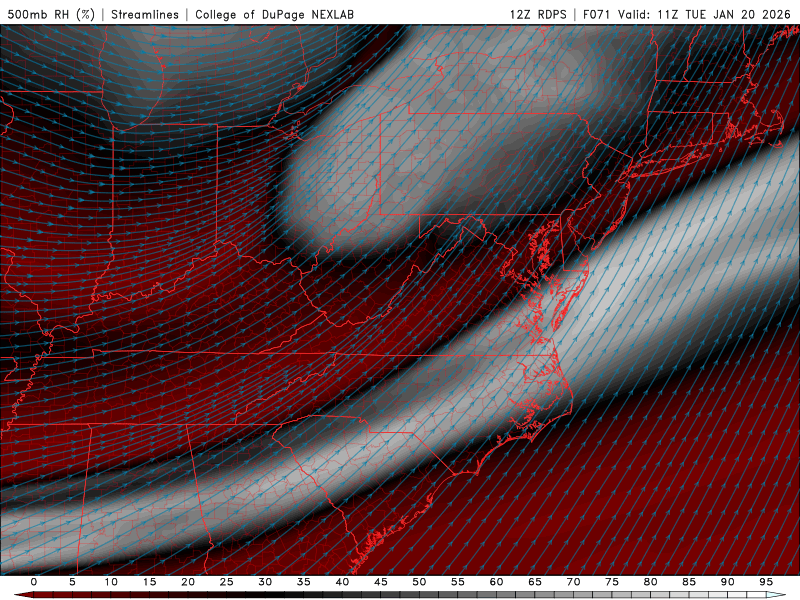Click the "20" color scale value
Image resolution: width=800 pixels, height=600 pixels.
click(188, 582)
